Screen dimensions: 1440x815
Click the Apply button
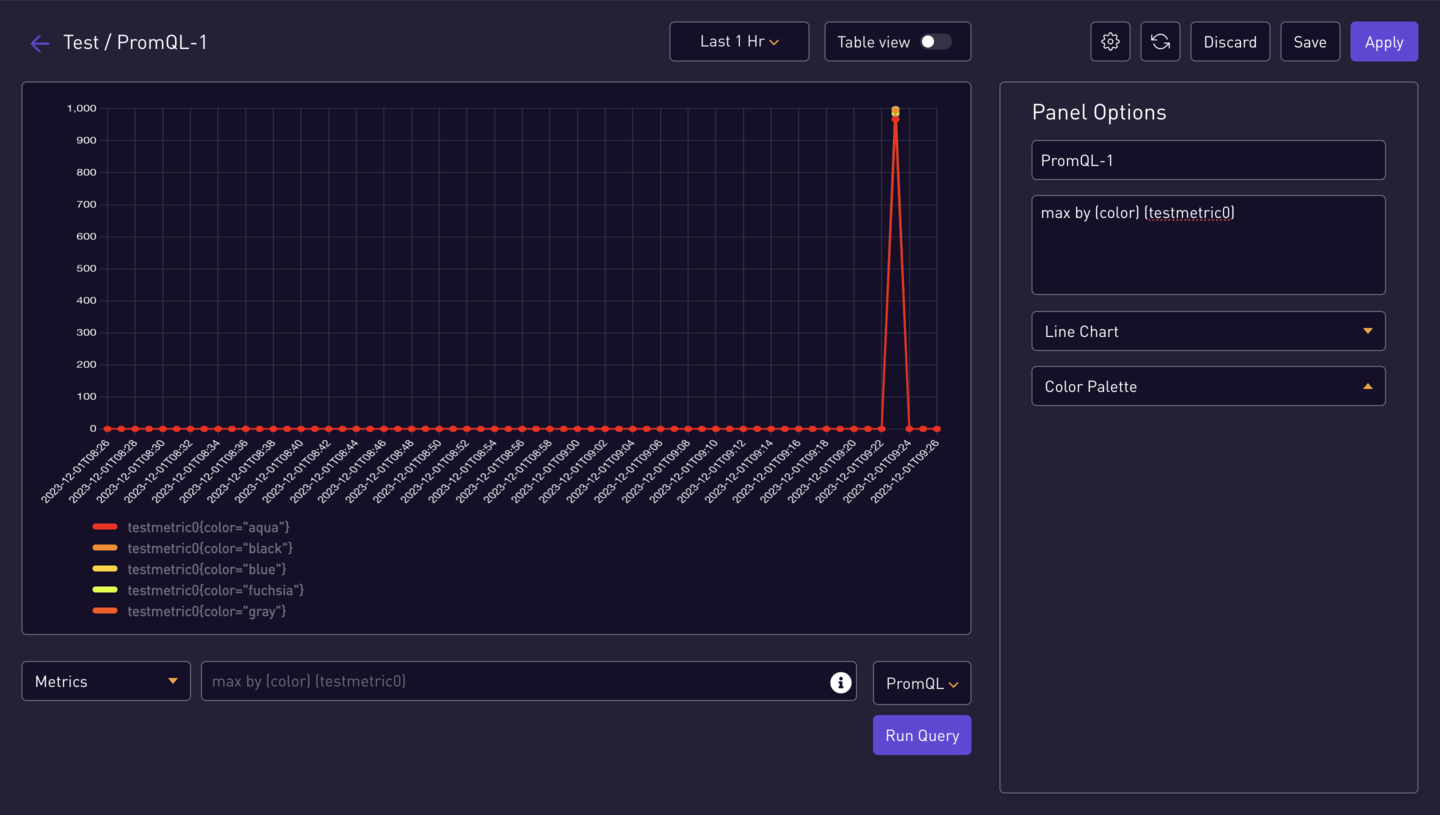(x=1384, y=42)
